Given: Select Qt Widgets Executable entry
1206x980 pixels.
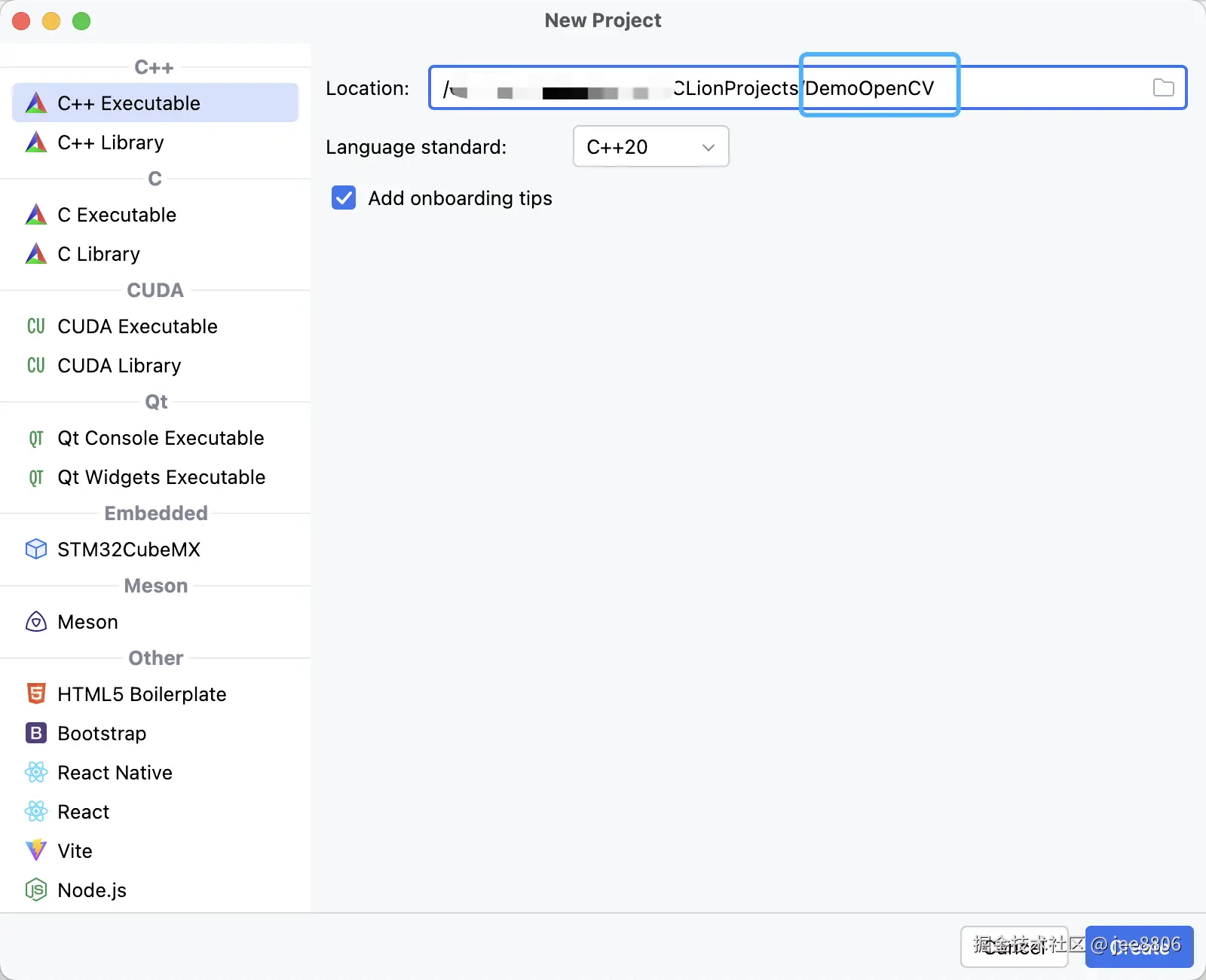Looking at the screenshot, I should click(x=161, y=477).
